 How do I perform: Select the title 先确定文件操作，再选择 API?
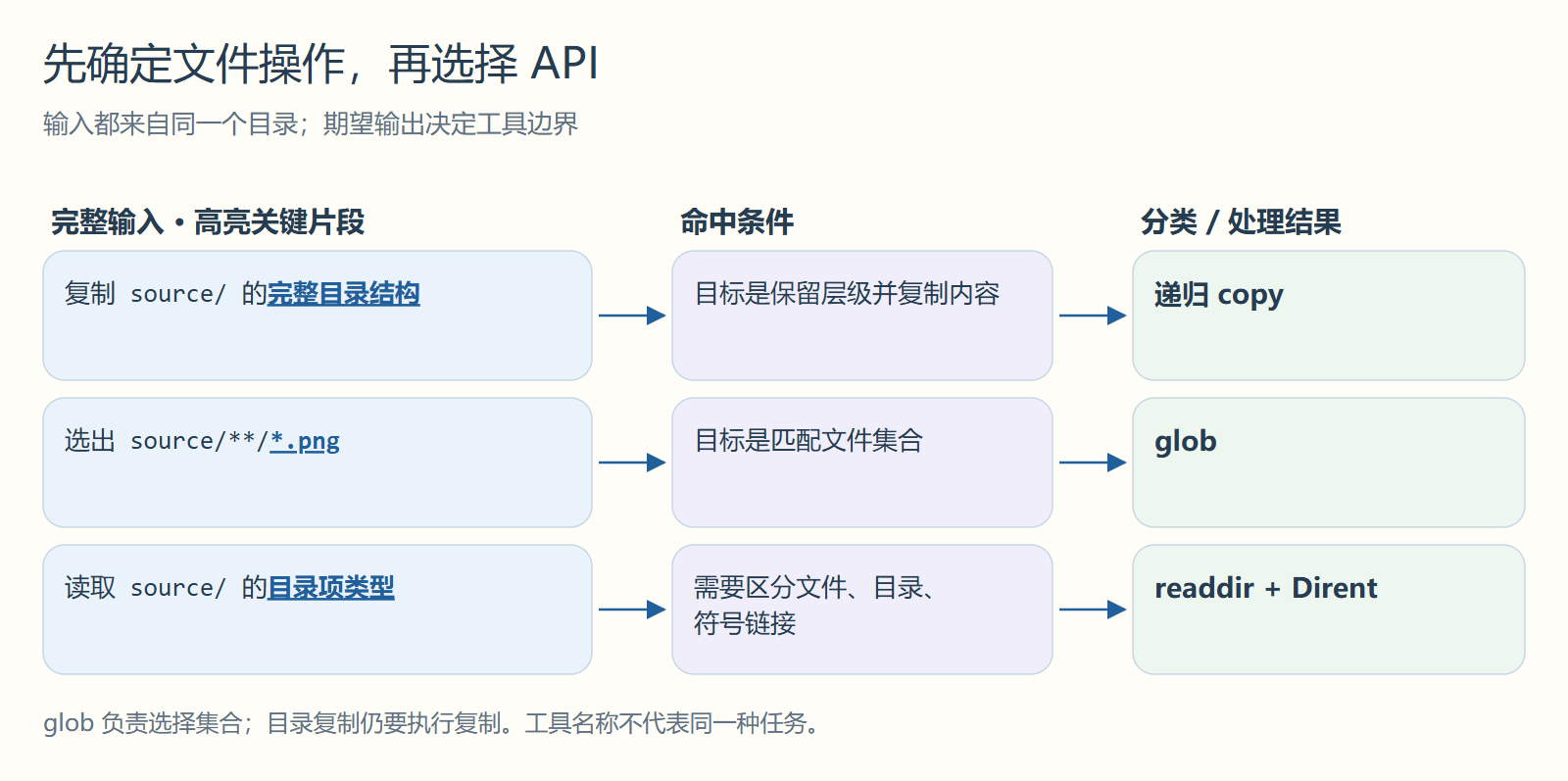tap(320, 64)
